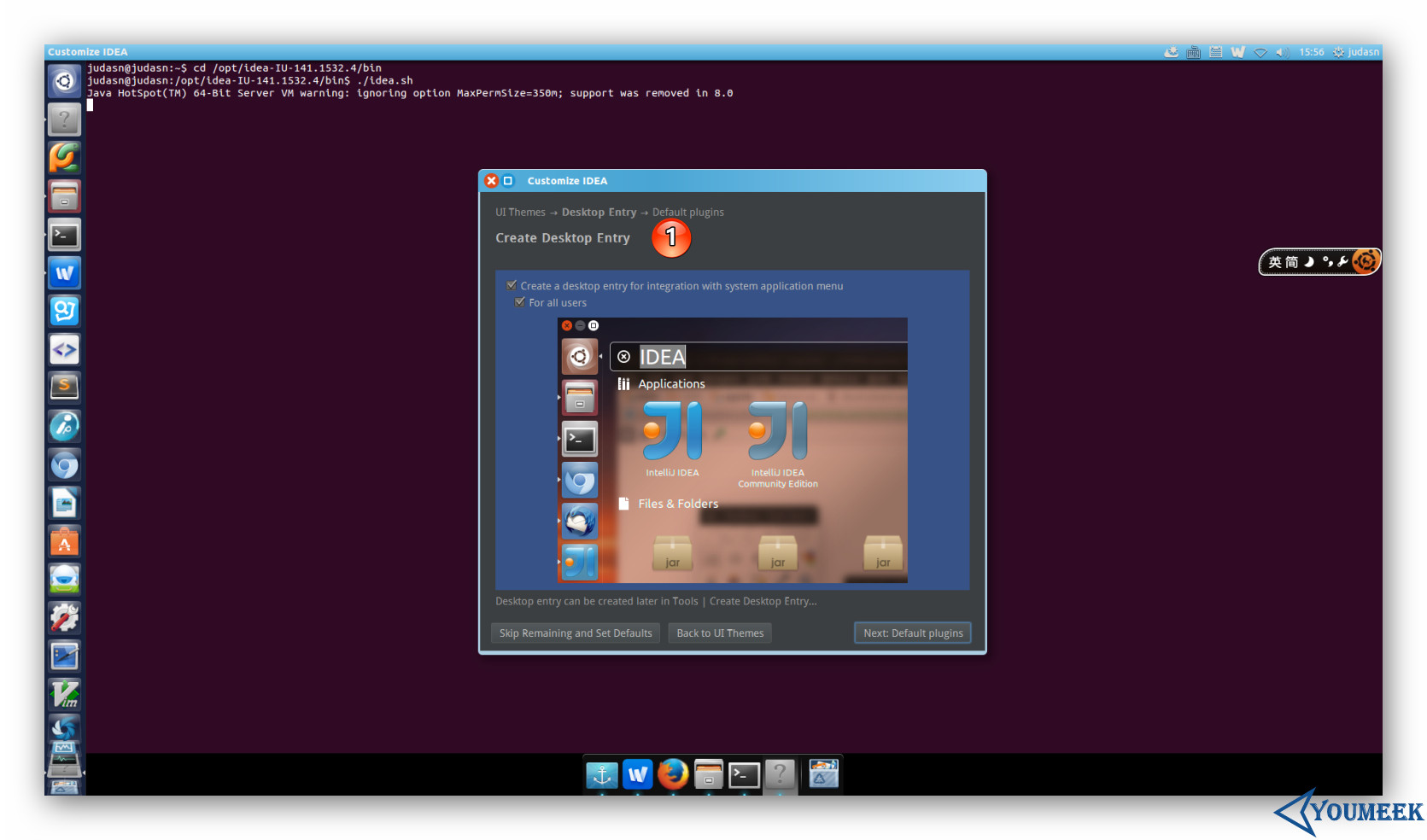Open the trash icon in bottom dock
1427x840 pixels.
[x=823, y=774]
